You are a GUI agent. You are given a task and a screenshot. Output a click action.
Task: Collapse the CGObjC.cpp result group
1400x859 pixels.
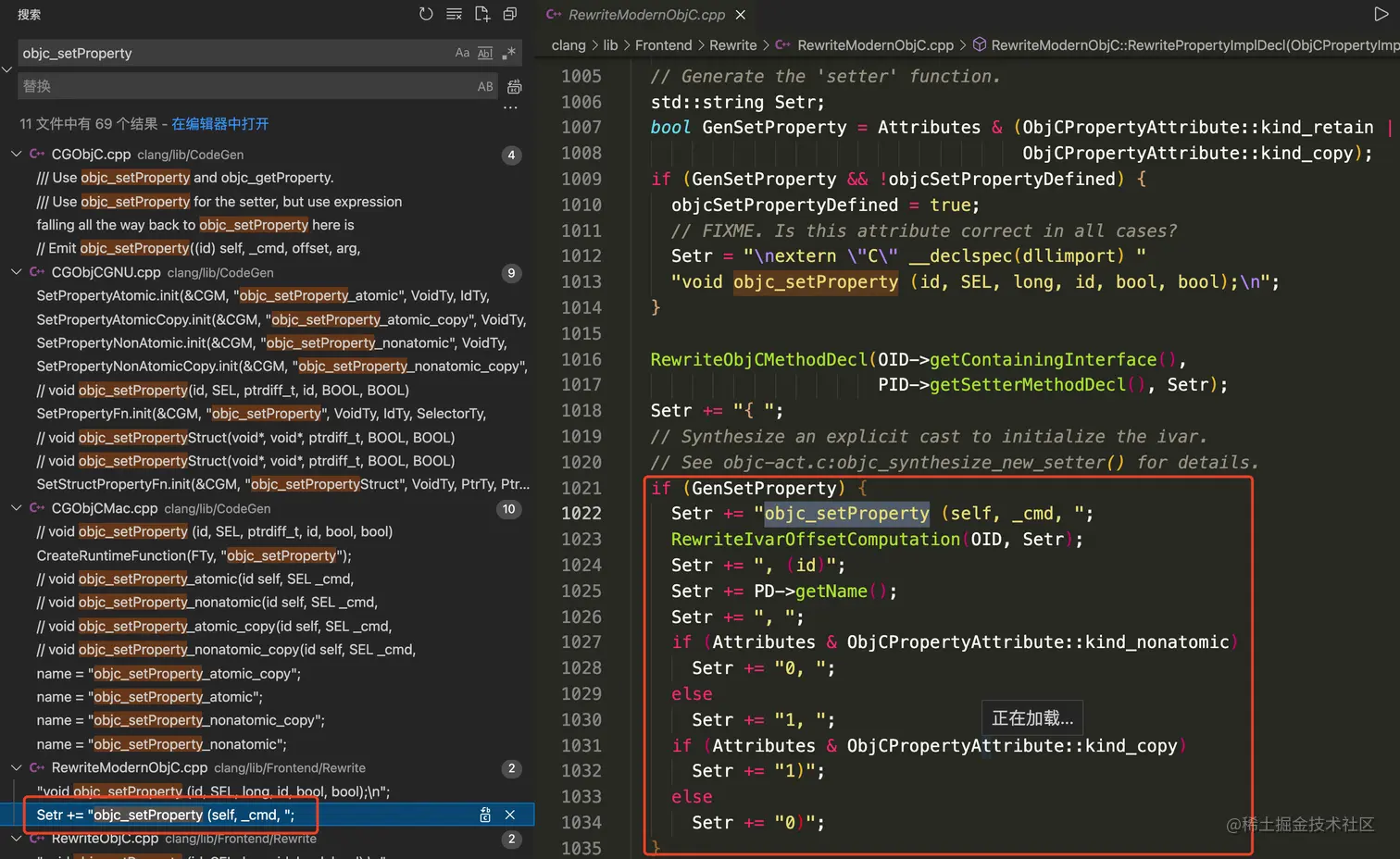[x=17, y=154]
